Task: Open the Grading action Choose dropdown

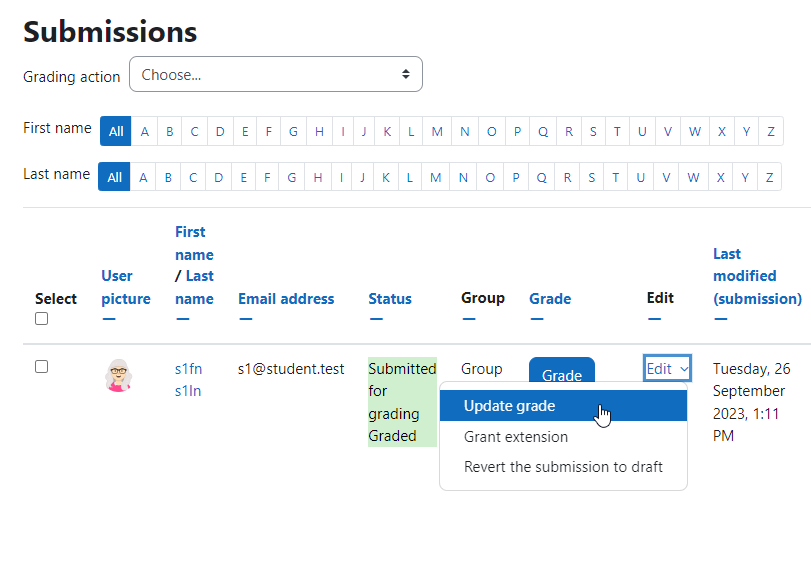Action: (276, 74)
